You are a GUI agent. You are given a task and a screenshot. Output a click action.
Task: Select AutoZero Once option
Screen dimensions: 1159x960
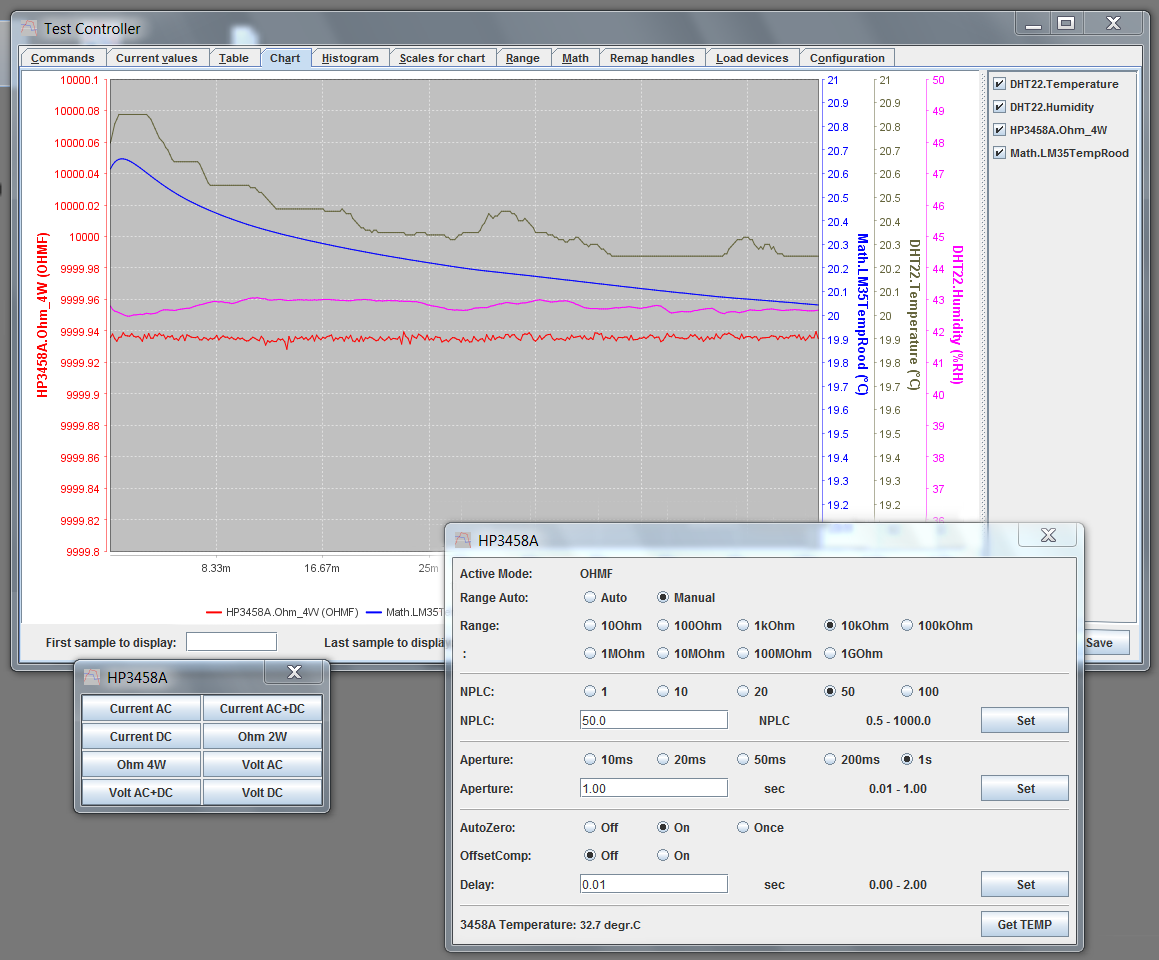743,828
